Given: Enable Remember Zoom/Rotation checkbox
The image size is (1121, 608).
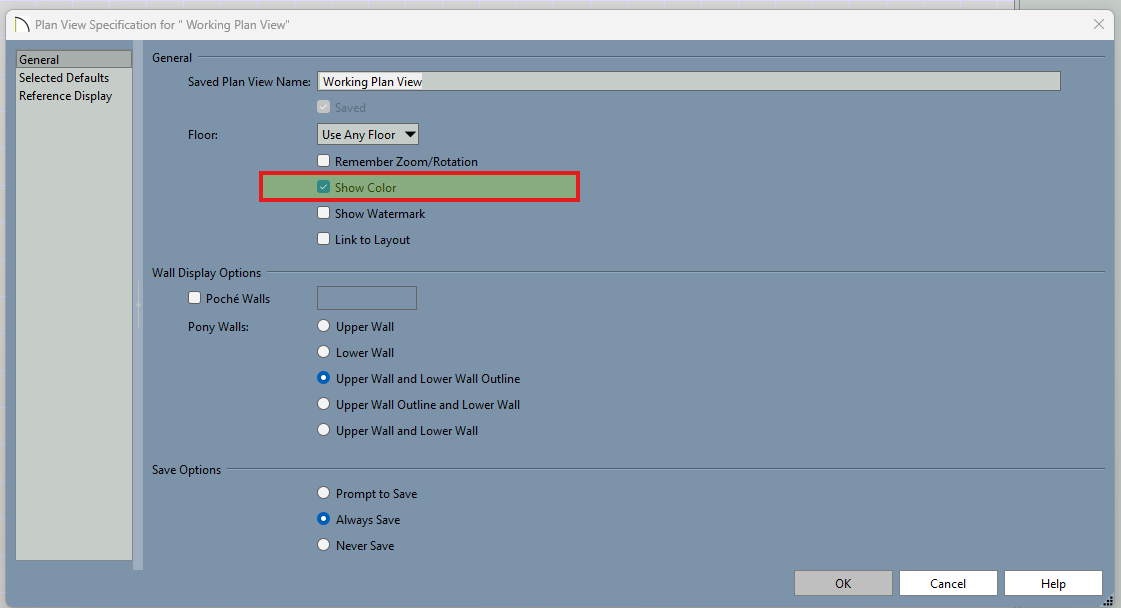Looking at the screenshot, I should tap(324, 161).
